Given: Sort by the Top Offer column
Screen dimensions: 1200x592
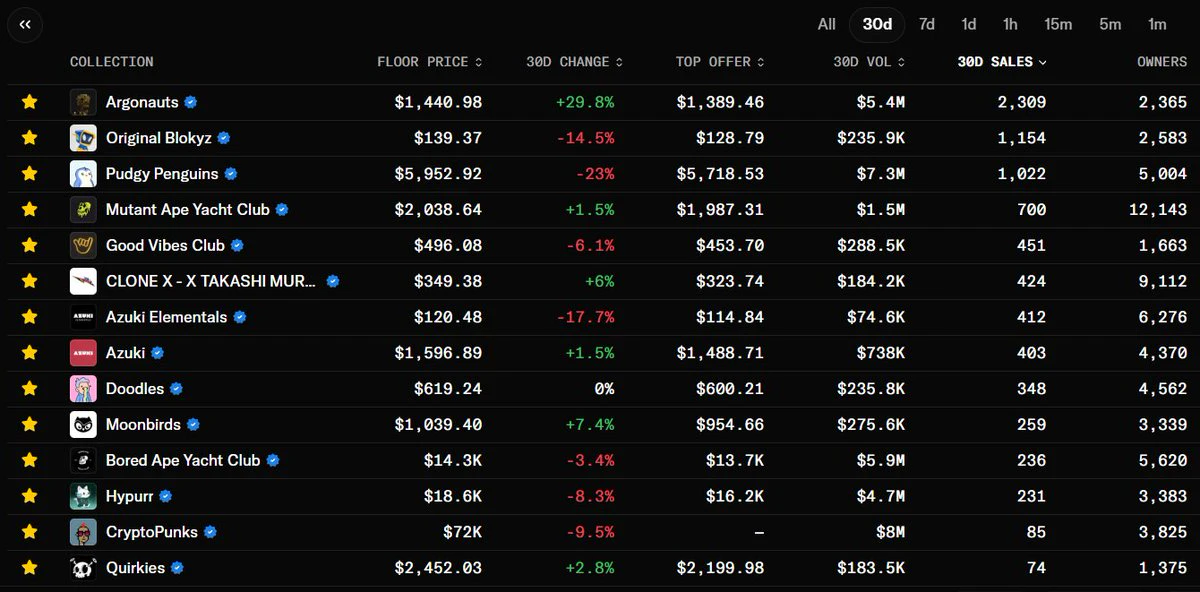Looking at the screenshot, I should (x=720, y=62).
